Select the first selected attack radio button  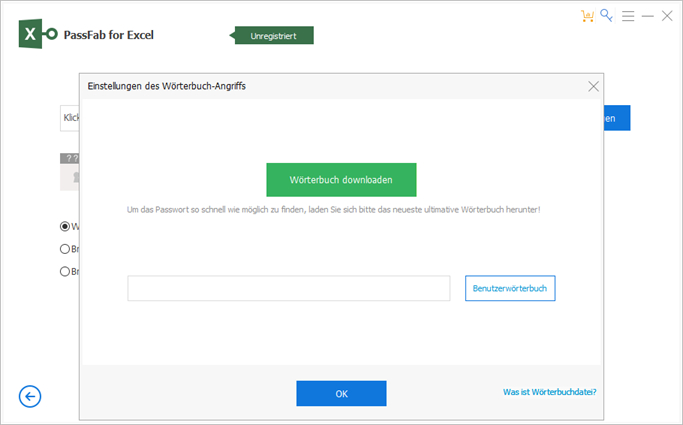66,227
